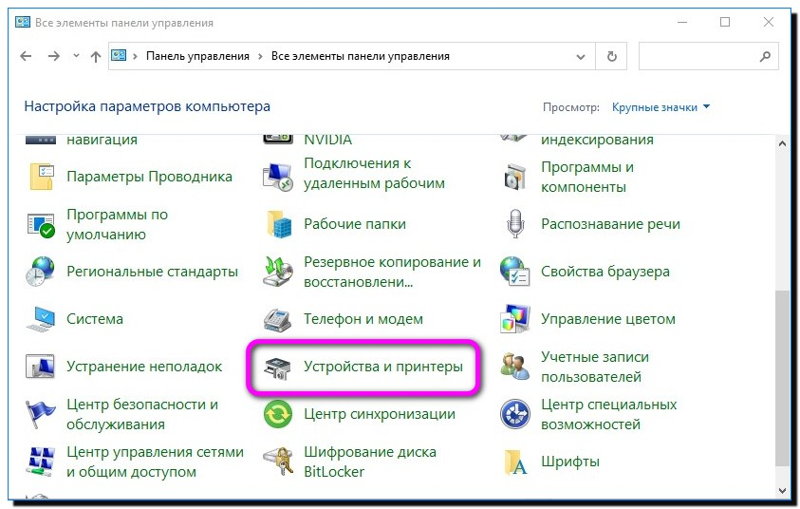The height and width of the screenshot is (509, 800).
Task: Click Устройства и принтеры icon
Action: 278,367
